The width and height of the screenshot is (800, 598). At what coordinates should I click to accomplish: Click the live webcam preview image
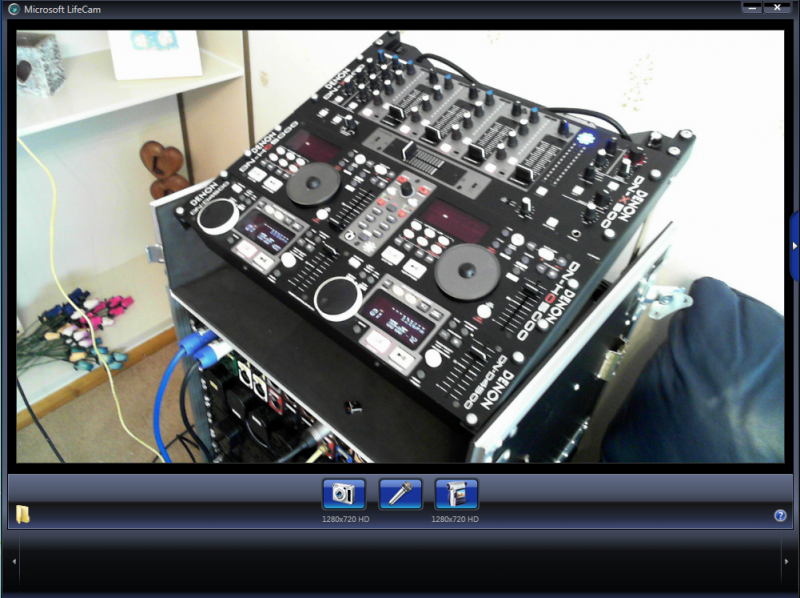(400, 246)
